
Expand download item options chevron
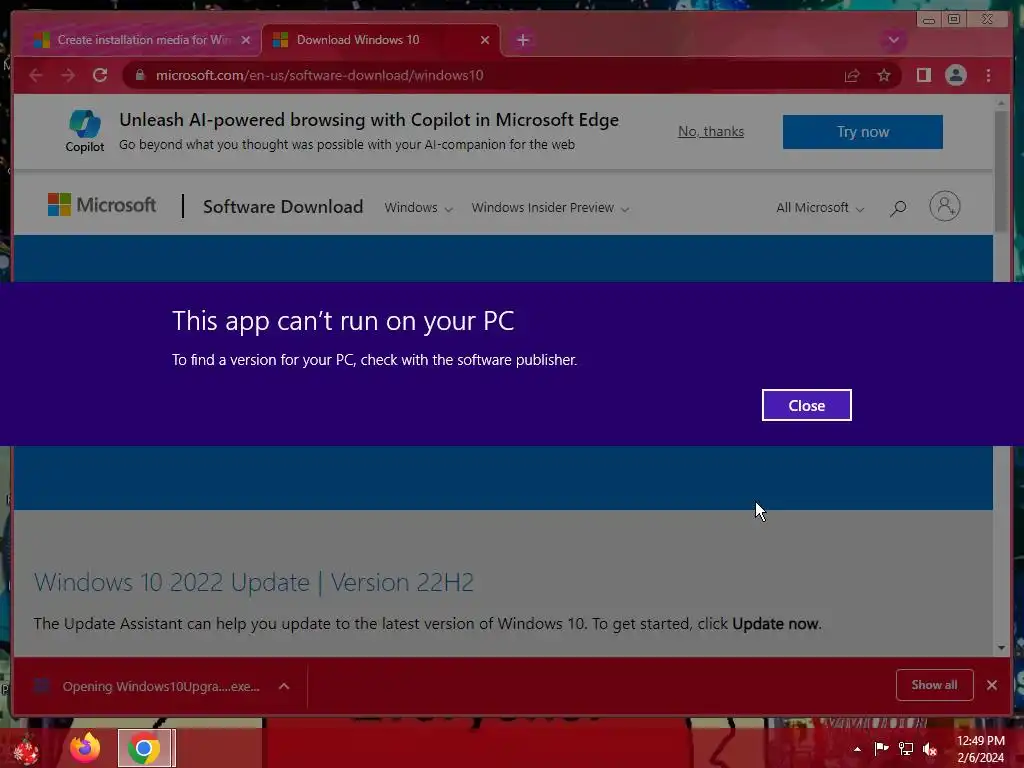click(284, 686)
